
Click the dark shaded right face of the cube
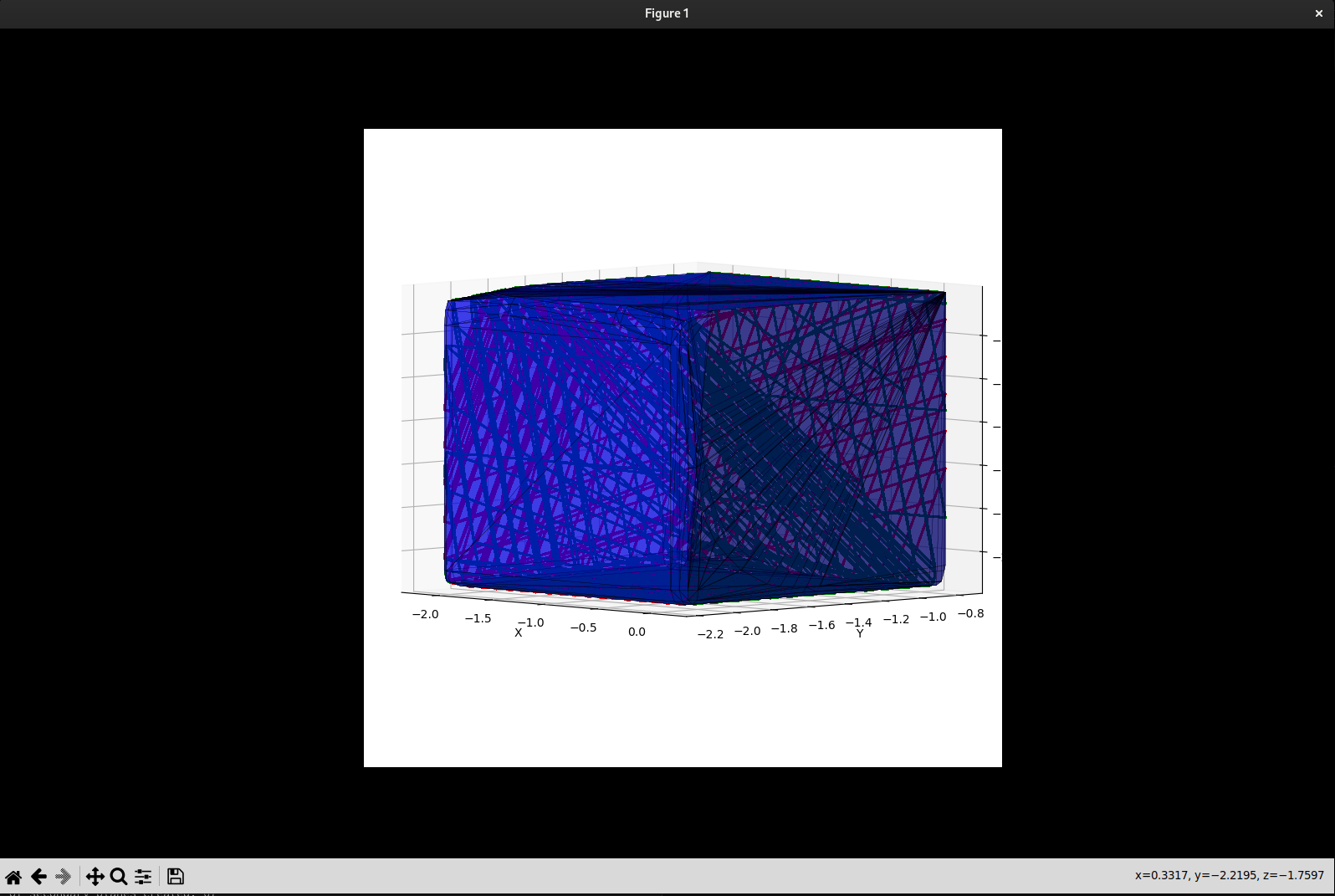click(x=820, y=443)
